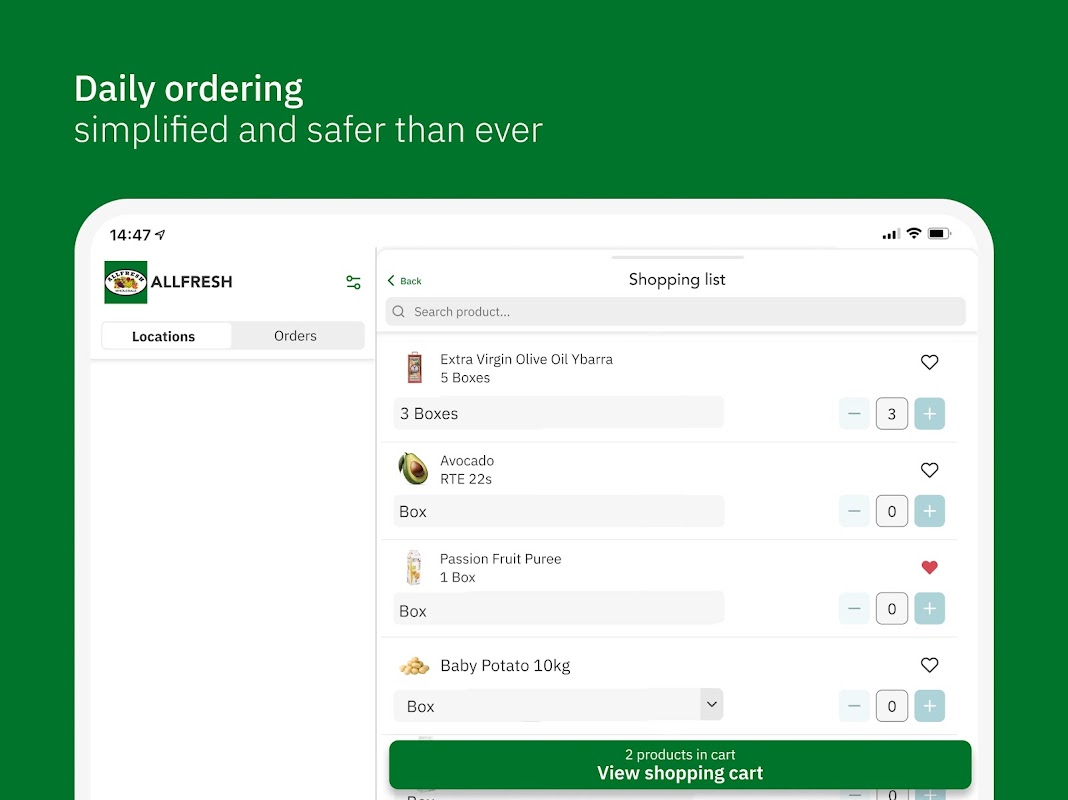The width and height of the screenshot is (1068, 800).
Task: Click the Olive Oil quantity box showing 3
Action: tap(892, 413)
